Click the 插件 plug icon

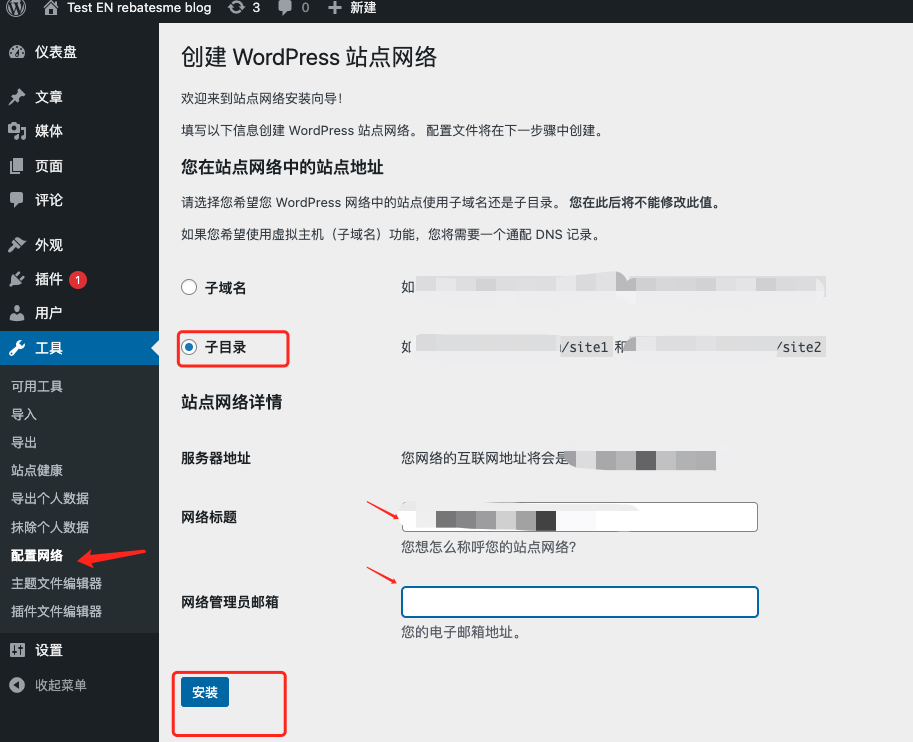pos(17,280)
